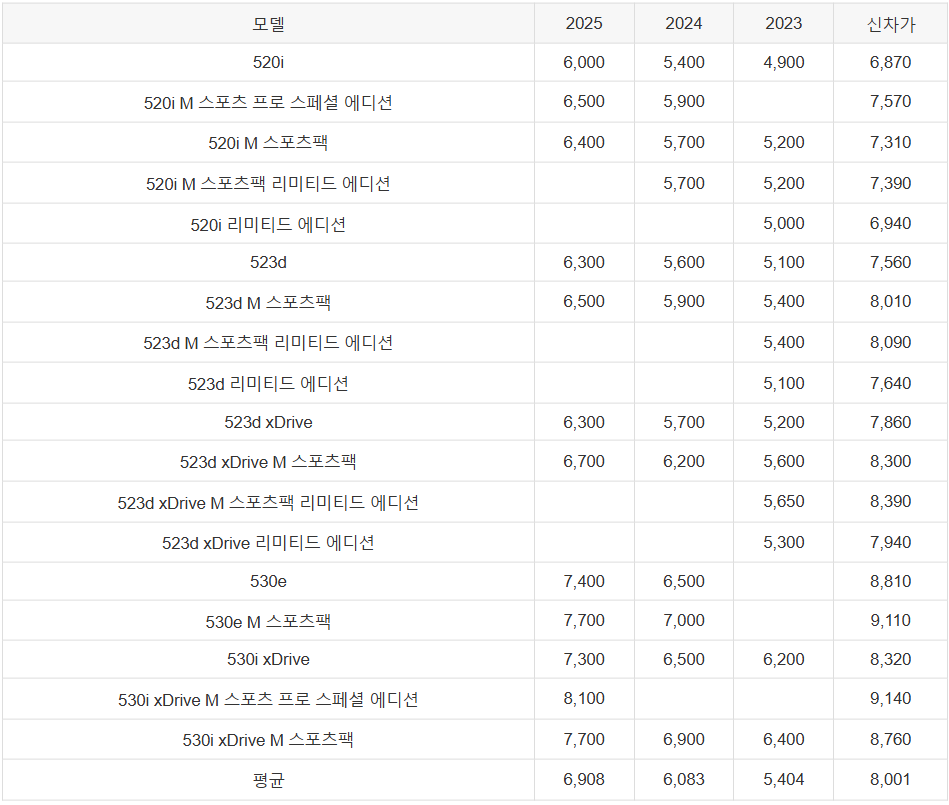
Task: Click the 모델 column header
Action: [268, 24]
